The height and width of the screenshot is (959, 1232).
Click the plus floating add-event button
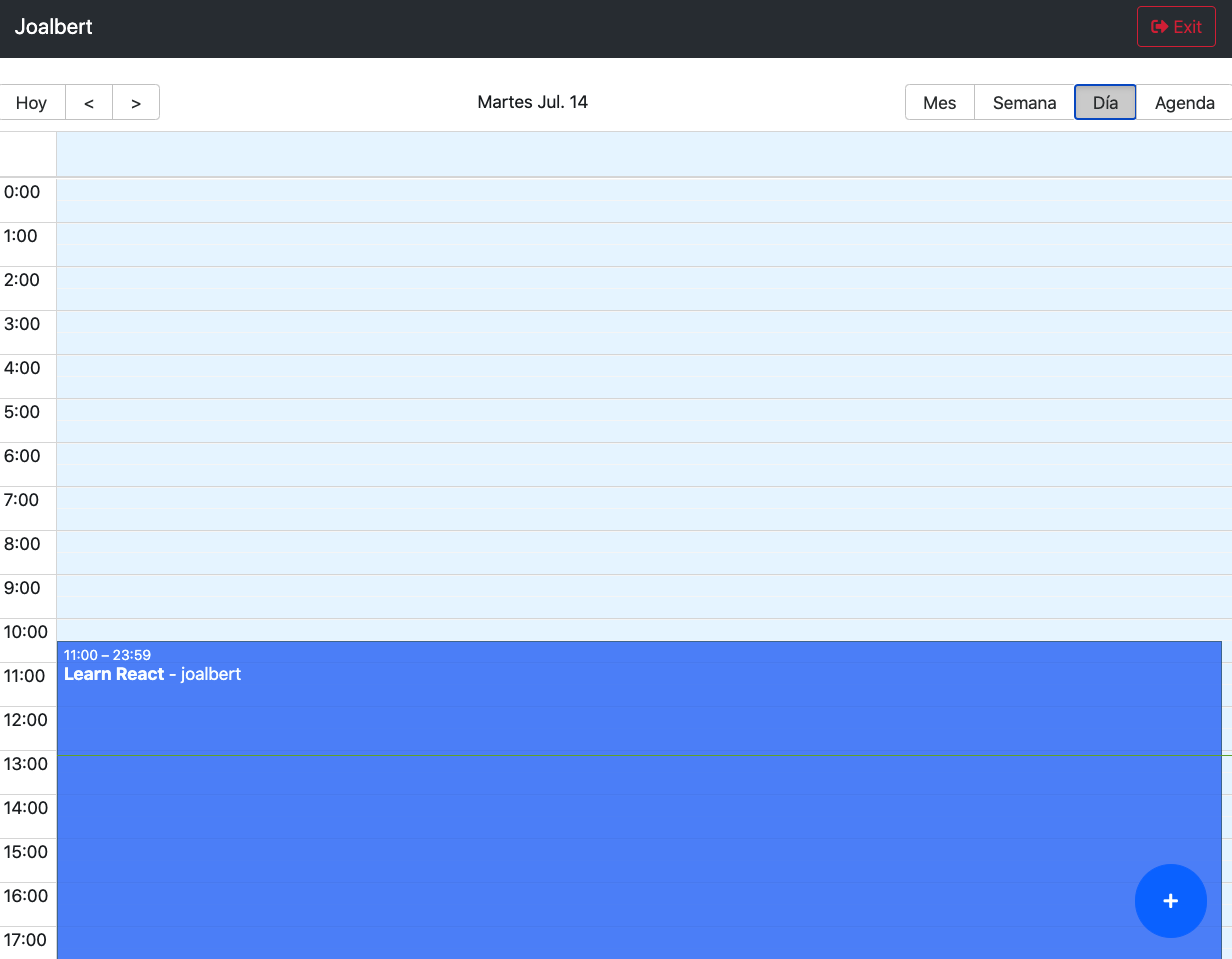[1171, 901]
